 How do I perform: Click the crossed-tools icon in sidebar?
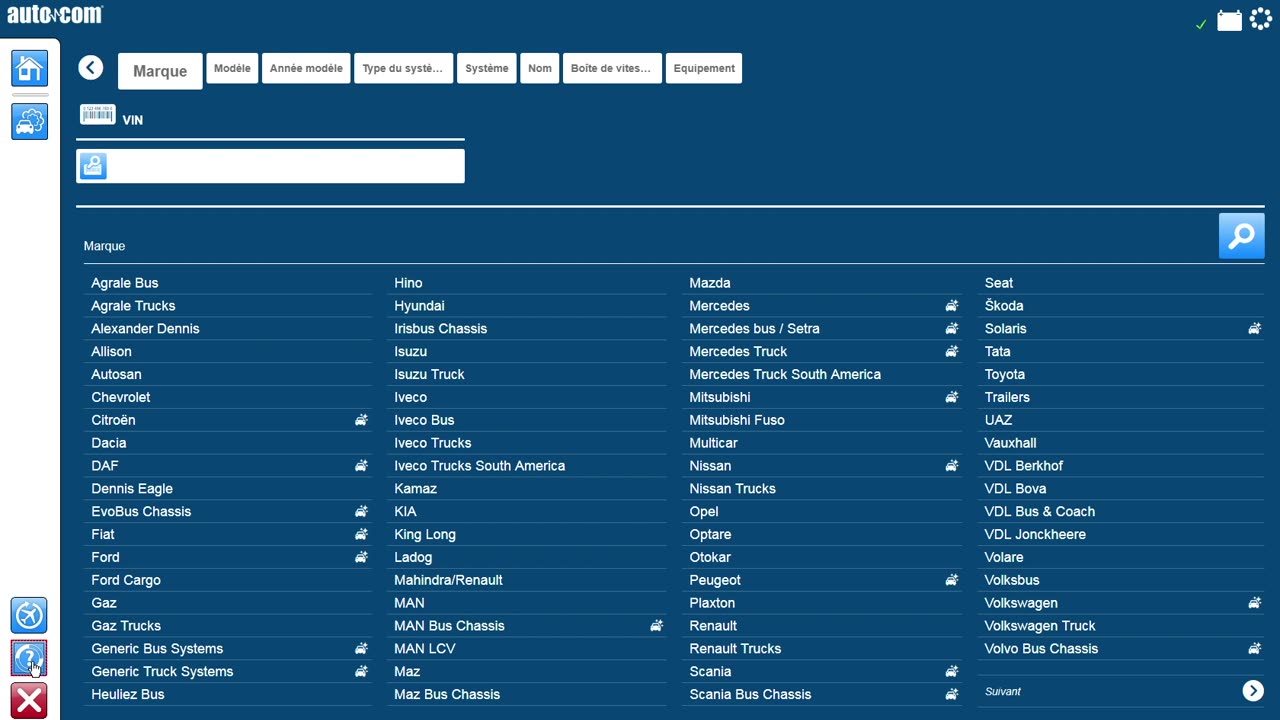coord(29,615)
